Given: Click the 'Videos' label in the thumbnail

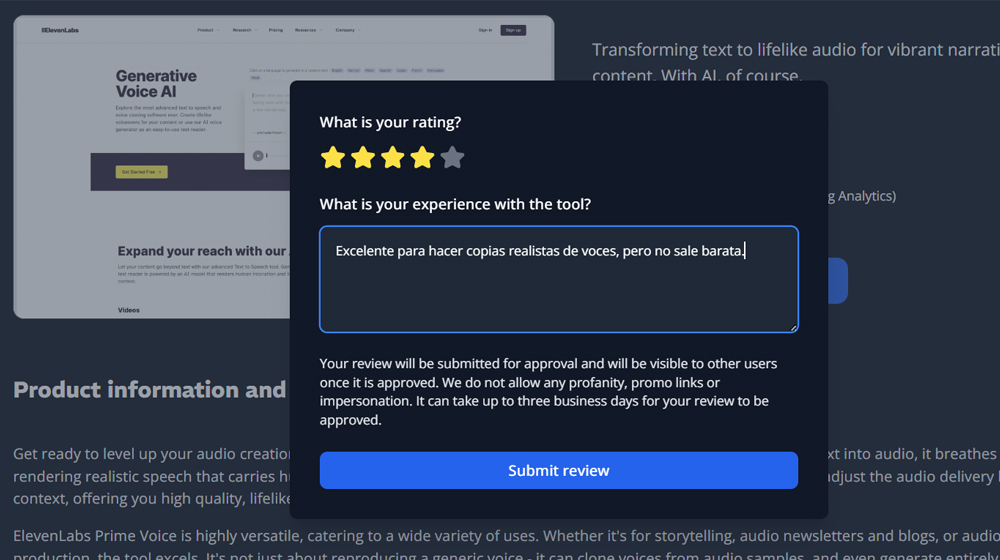Looking at the screenshot, I should [x=129, y=310].
